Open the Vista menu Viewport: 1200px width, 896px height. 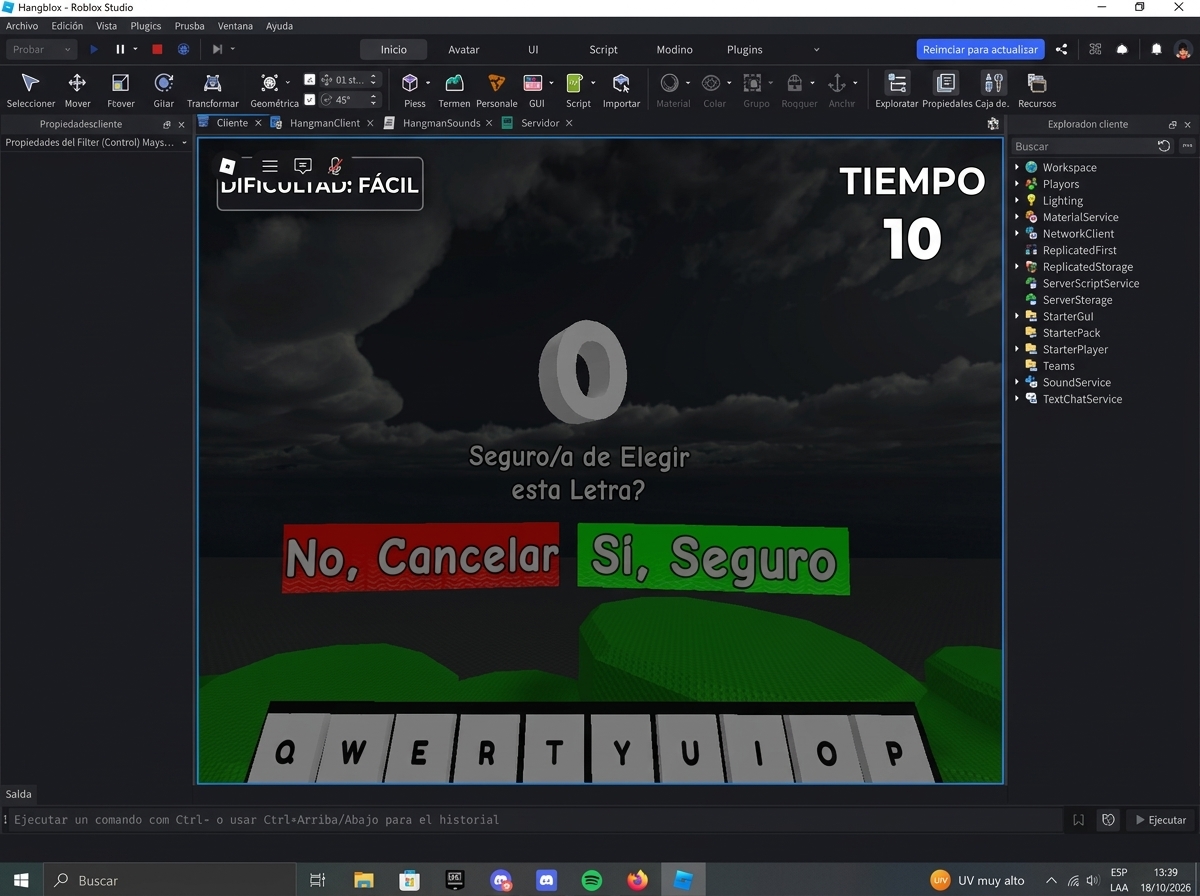coord(106,26)
